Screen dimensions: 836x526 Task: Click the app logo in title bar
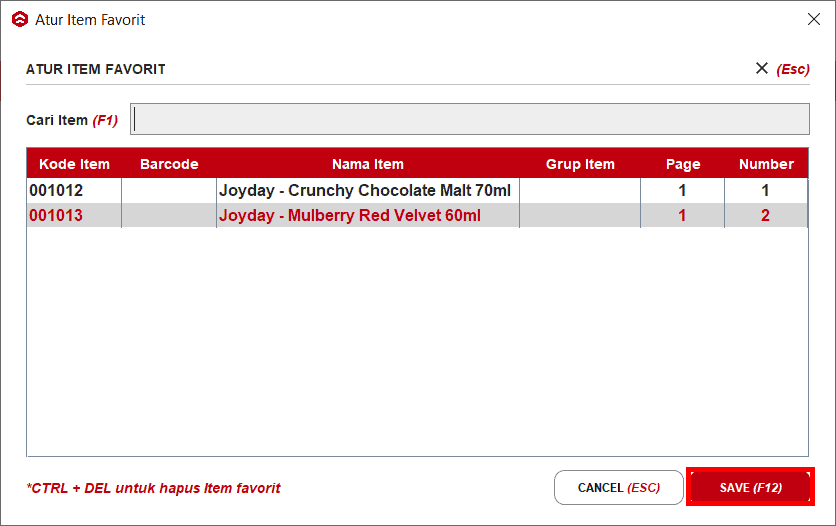click(20, 20)
